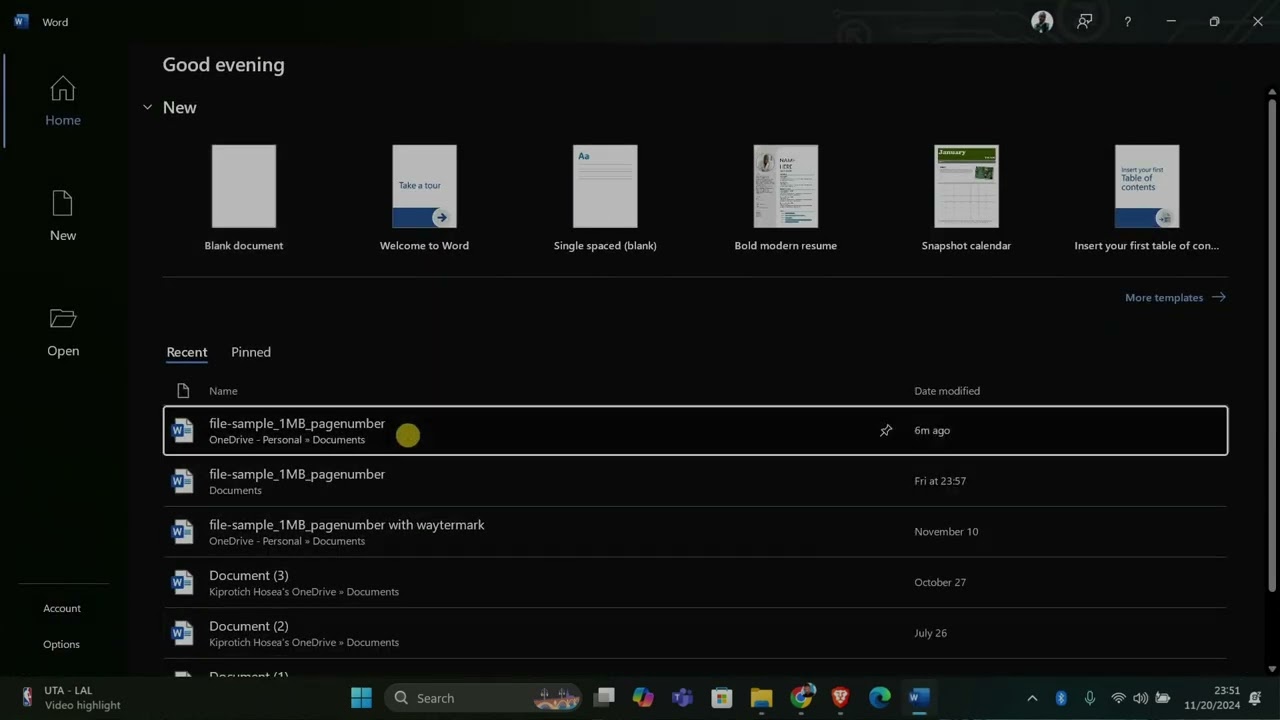Viewport: 1280px width, 720px height.
Task: Click the "Fri at 23:57" date cell
Action: (940, 481)
